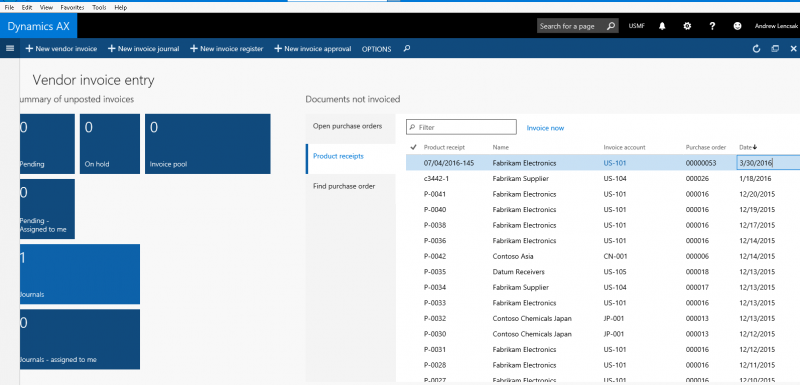Select product receipt P-0033
This screenshot has width=800, height=385.
[435, 303]
